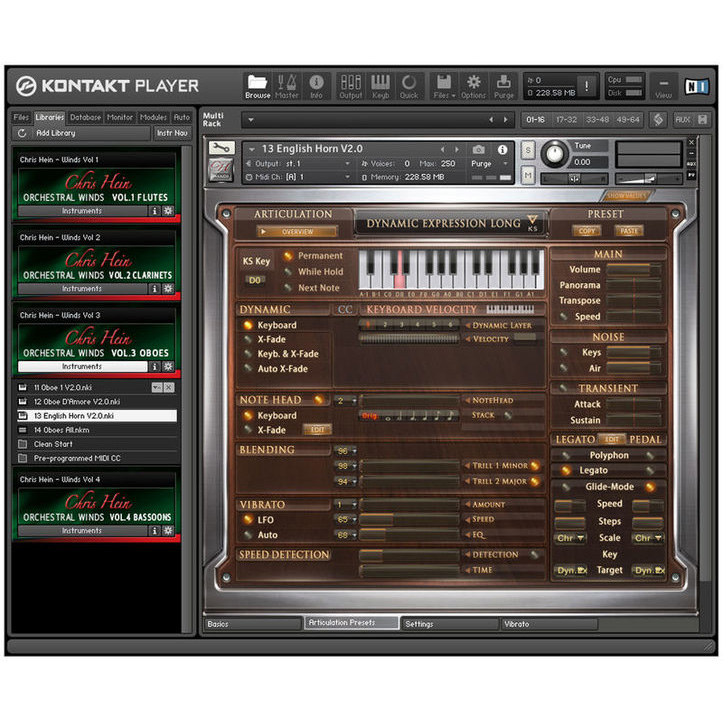The image size is (723, 723).
Task: Click the Legato Edit button
Action: pos(611,439)
